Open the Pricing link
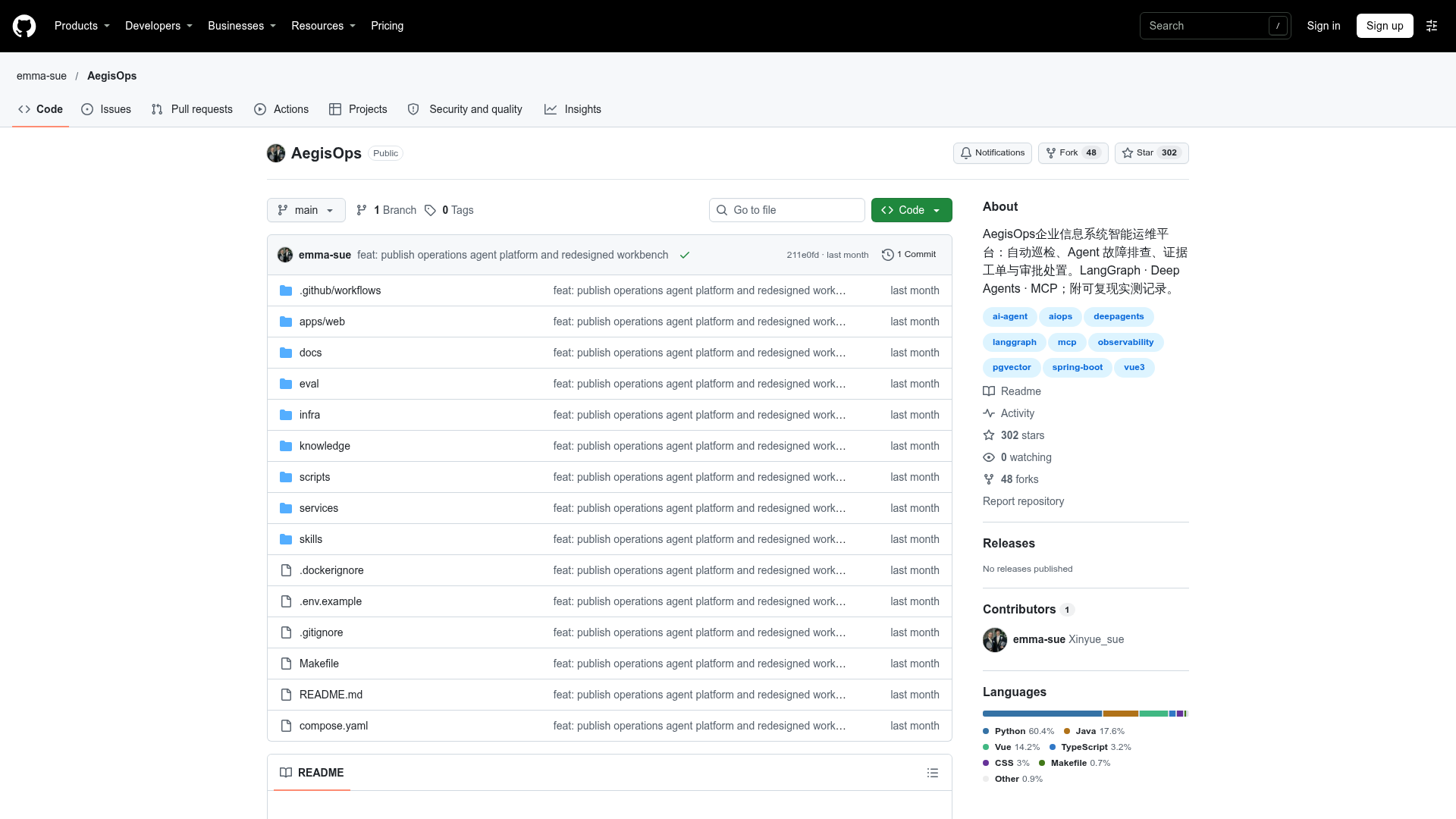 pyautogui.click(x=387, y=26)
